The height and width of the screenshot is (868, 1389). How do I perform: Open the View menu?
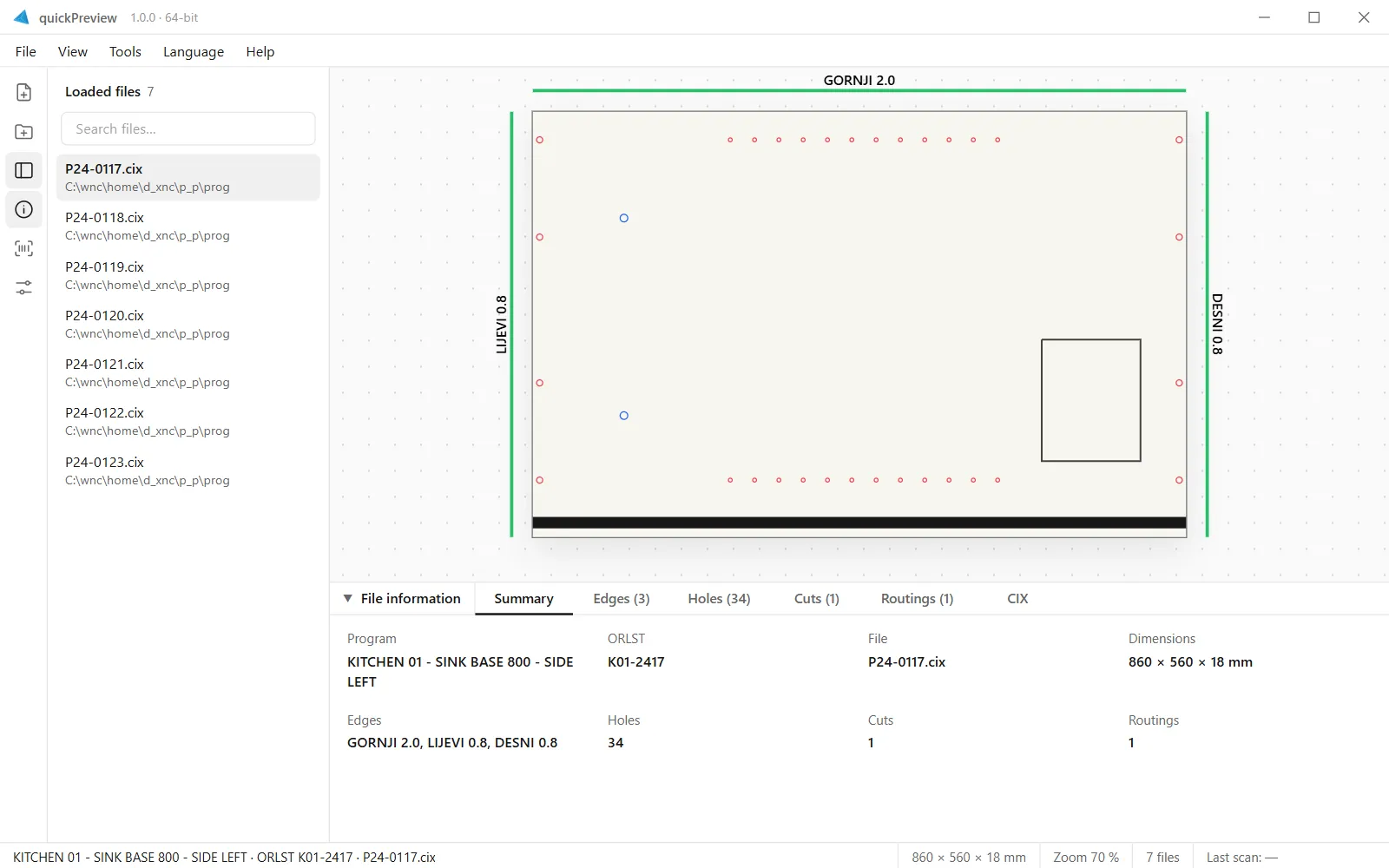[73, 51]
